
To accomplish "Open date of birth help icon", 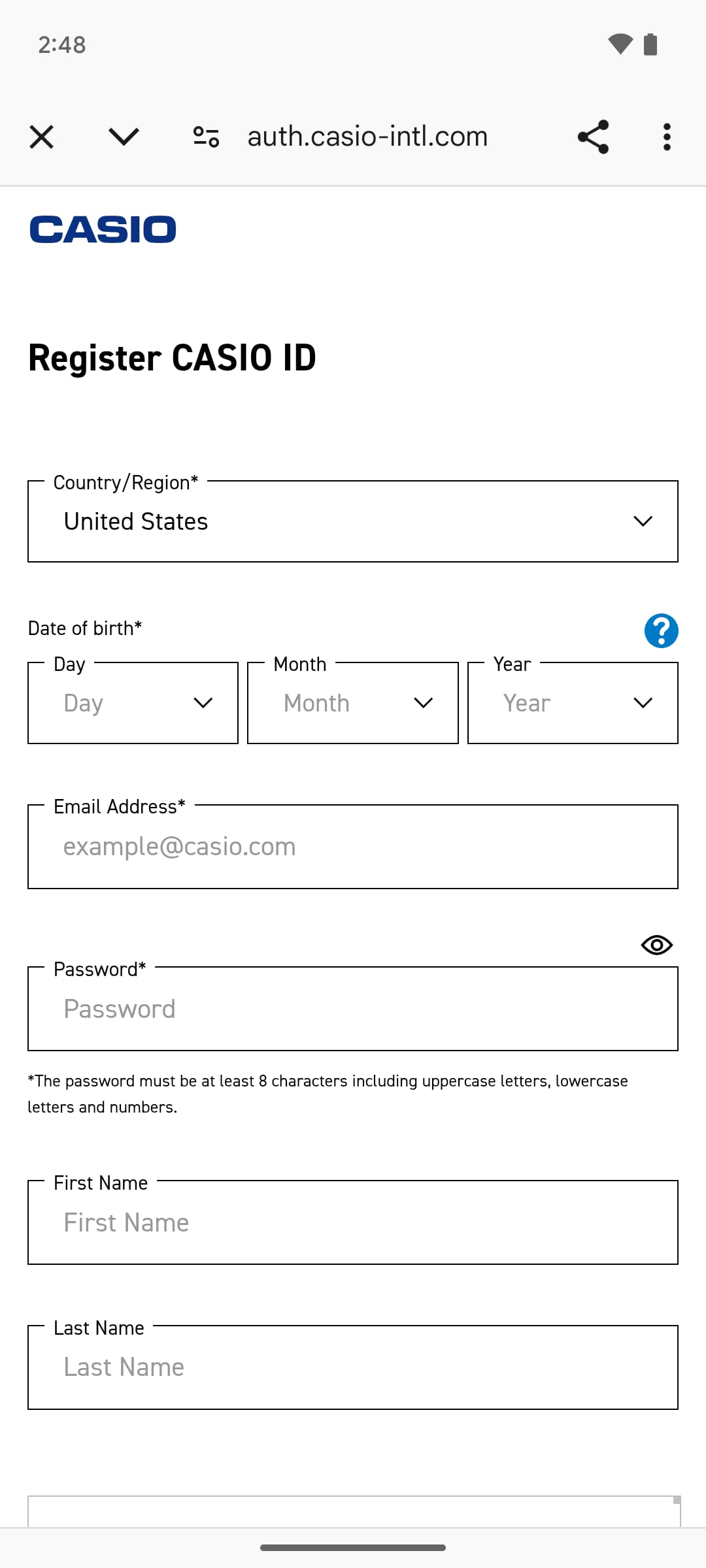I will tap(661, 631).
